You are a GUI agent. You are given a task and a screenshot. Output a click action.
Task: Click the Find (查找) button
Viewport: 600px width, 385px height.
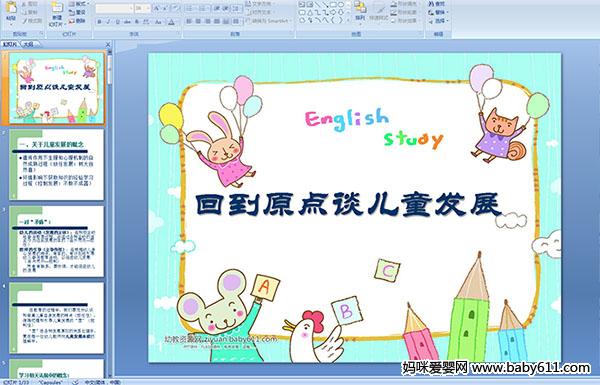tap(437, 4)
